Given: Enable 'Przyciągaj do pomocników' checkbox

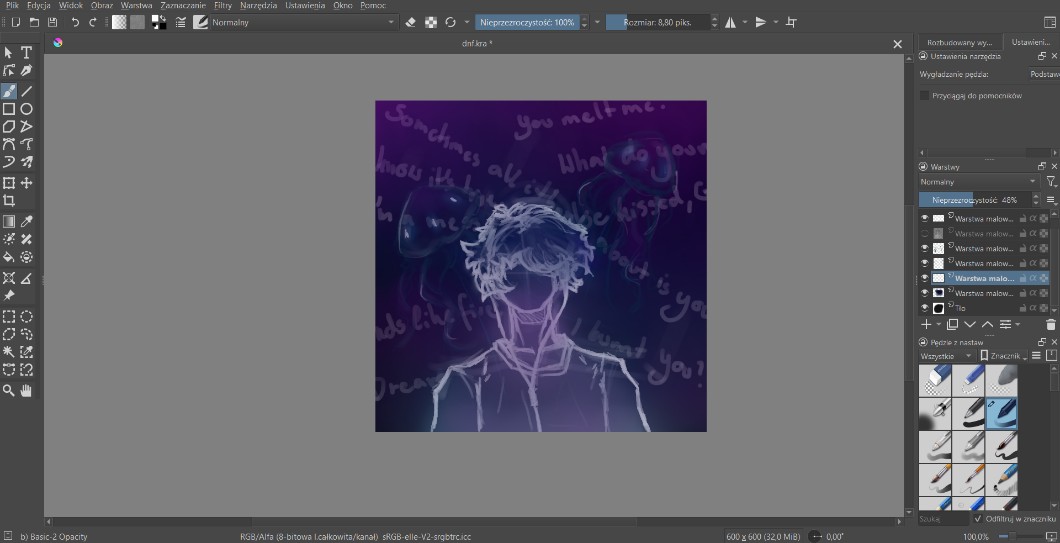Looking at the screenshot, I should tap(925, 95).
